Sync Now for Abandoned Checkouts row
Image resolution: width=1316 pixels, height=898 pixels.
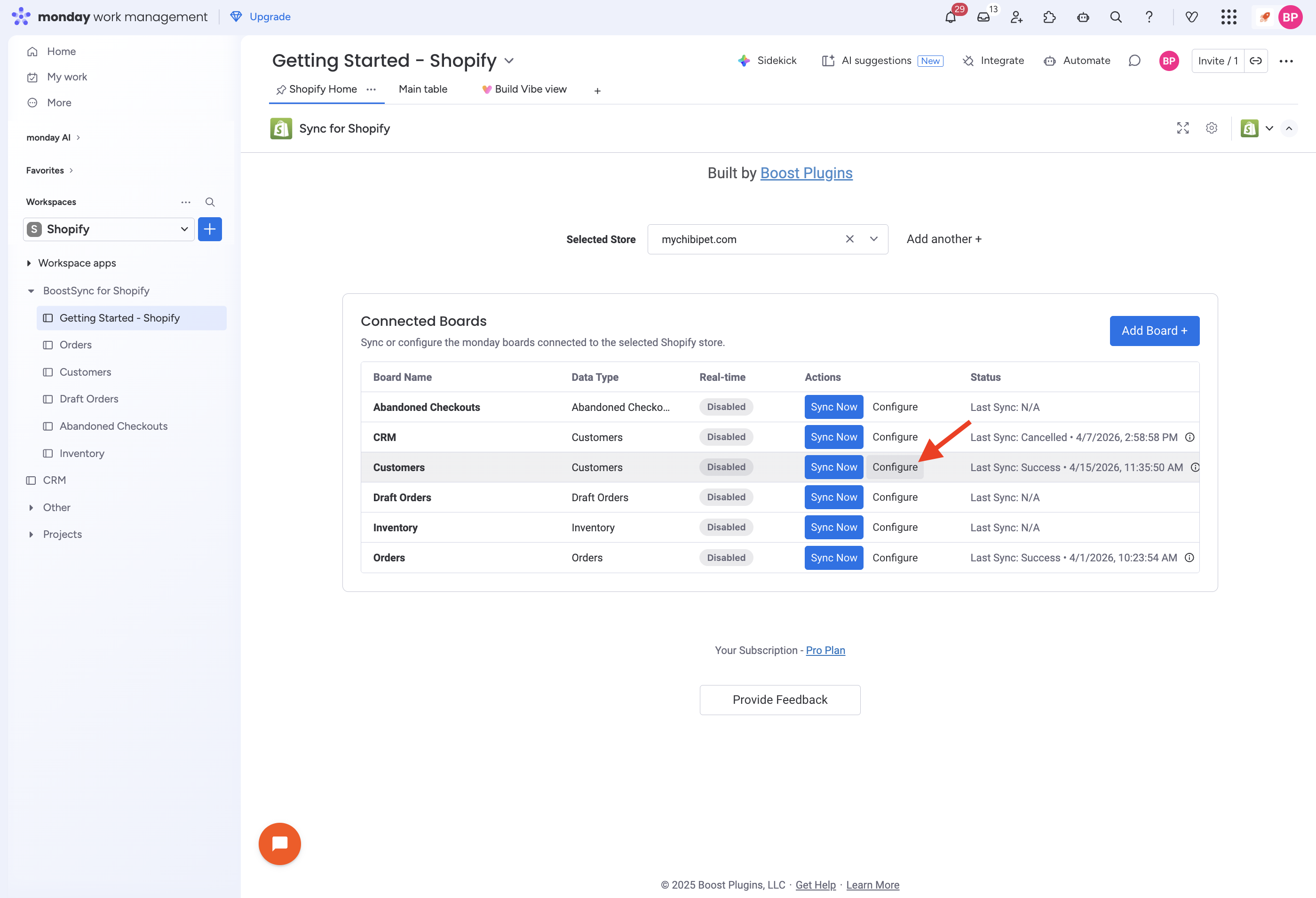(x=833, y=407)
